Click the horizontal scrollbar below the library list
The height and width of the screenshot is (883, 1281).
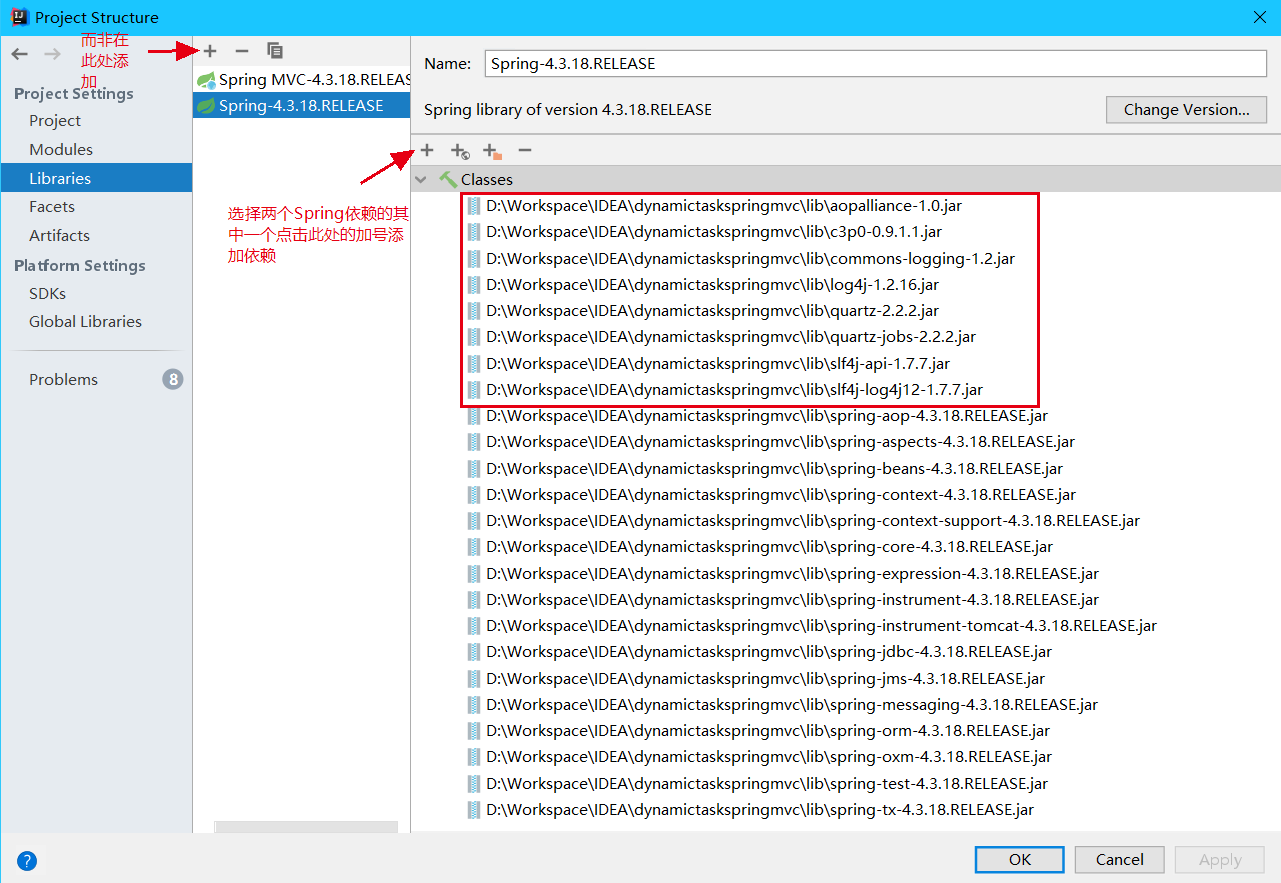pos(305,827)
